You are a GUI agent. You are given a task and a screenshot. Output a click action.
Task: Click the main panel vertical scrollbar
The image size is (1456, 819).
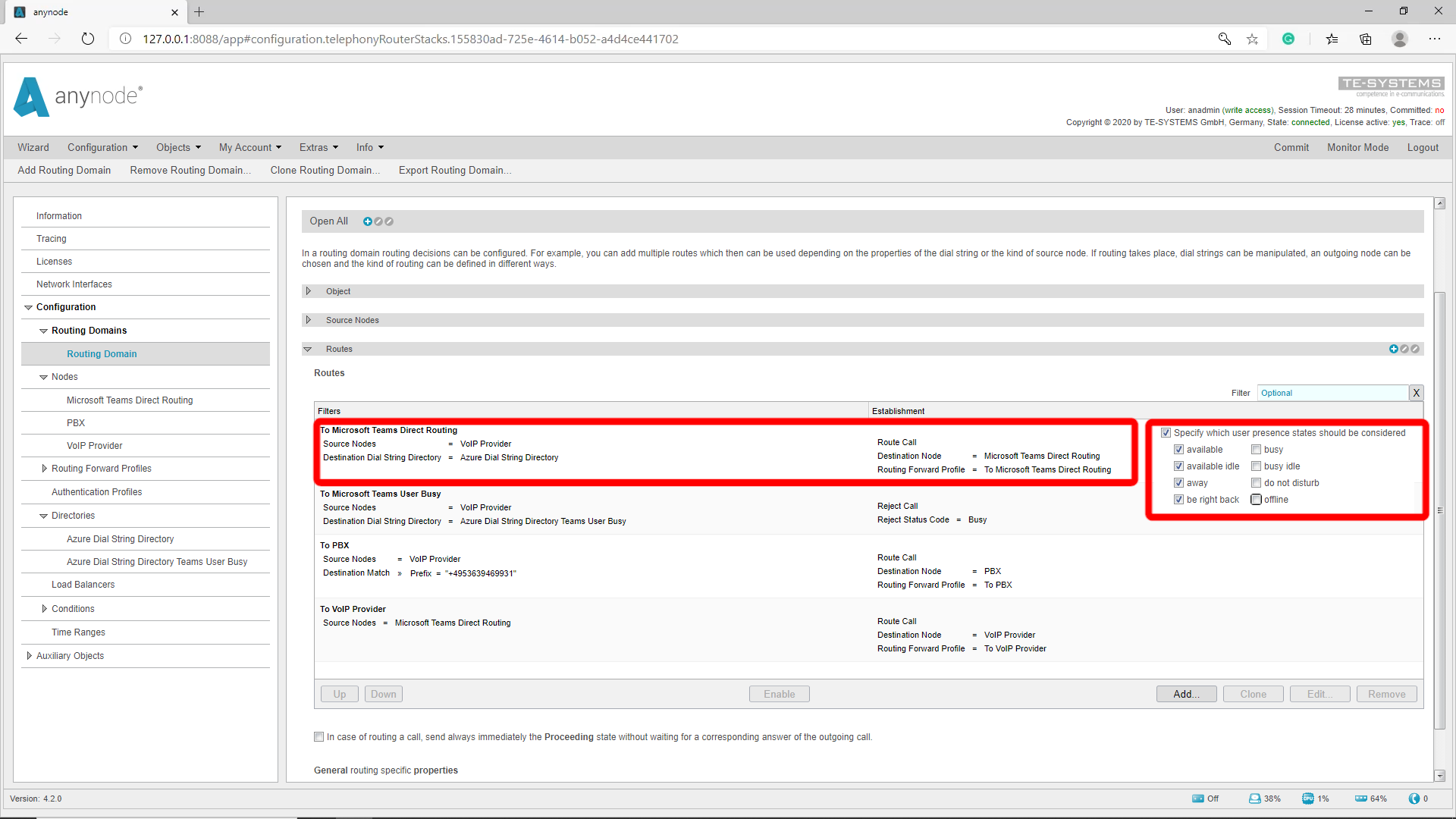point(1439,510)
